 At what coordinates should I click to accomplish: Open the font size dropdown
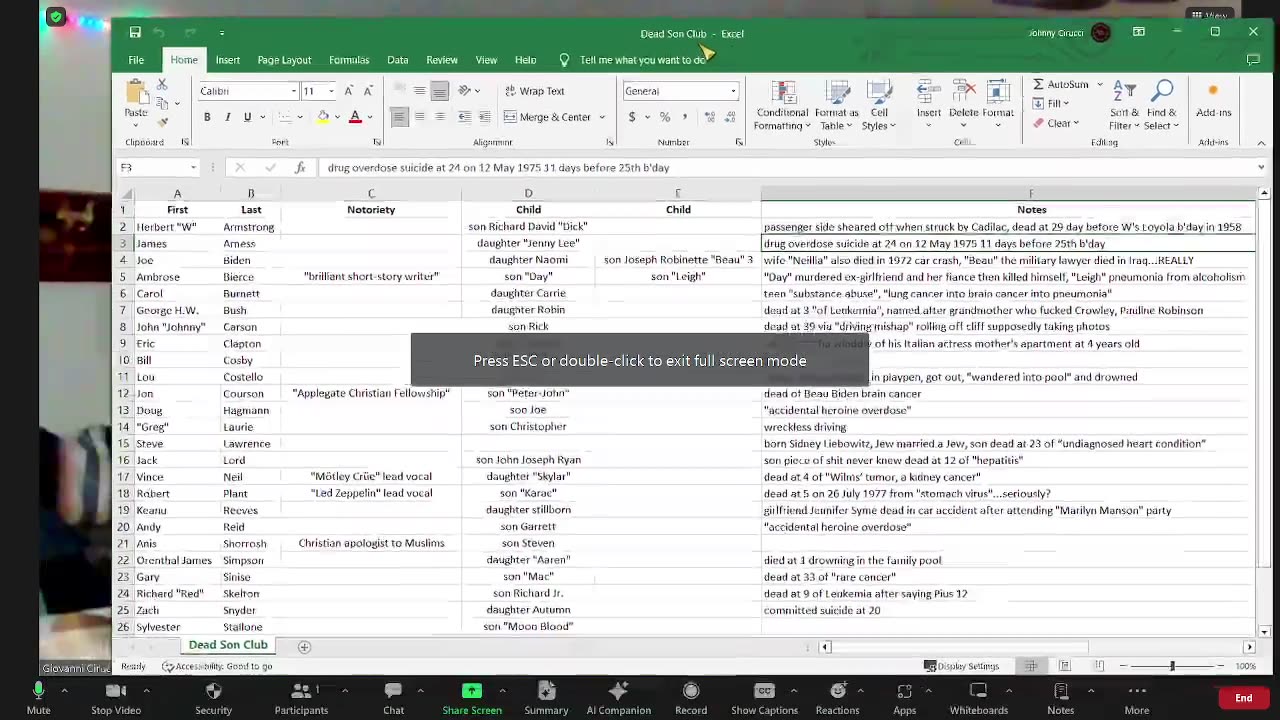[332, 91]
